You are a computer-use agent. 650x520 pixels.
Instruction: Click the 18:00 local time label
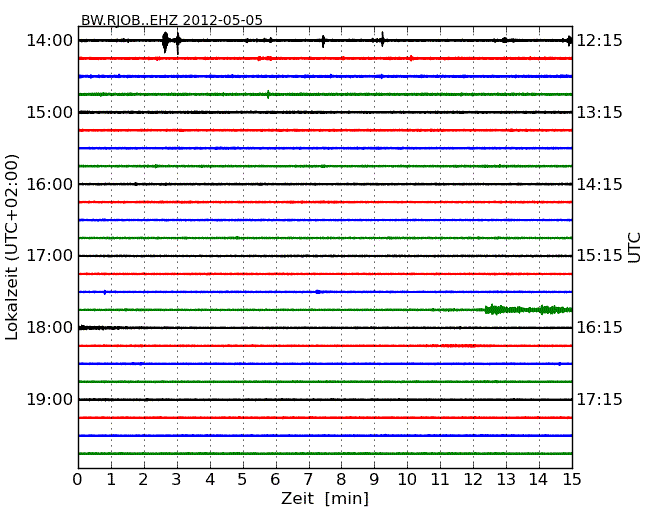click(49, 328)
